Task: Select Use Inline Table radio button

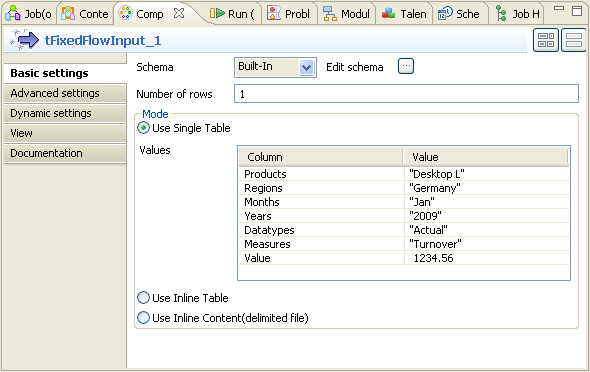Action: tap(143, 298)
